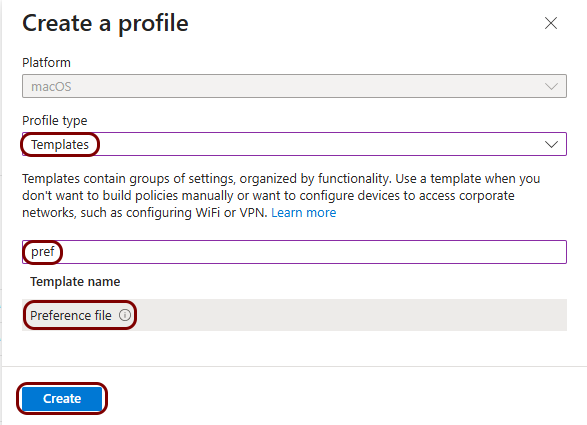The height and width of the screenshot is (425, 587).
Task: Open the Learn more link
Action: 304,213
